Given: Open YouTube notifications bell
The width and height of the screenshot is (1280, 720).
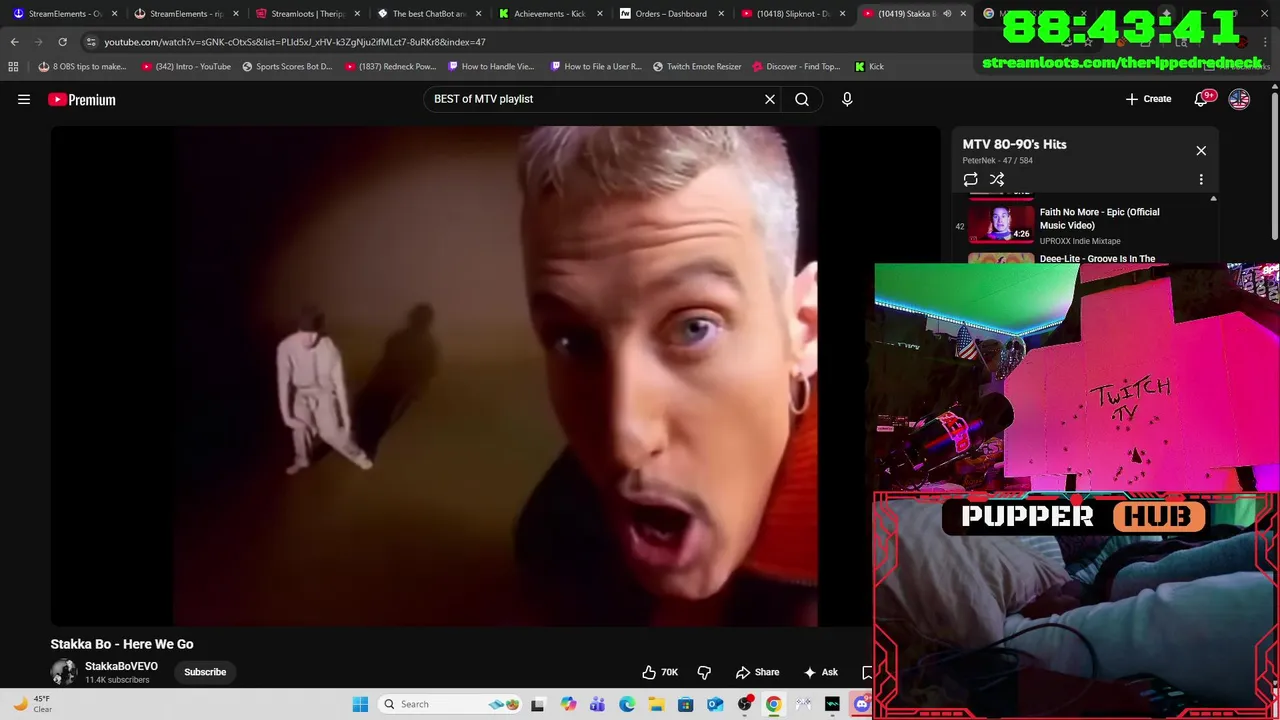Looking at the screenshot, I should point(1201,99).
